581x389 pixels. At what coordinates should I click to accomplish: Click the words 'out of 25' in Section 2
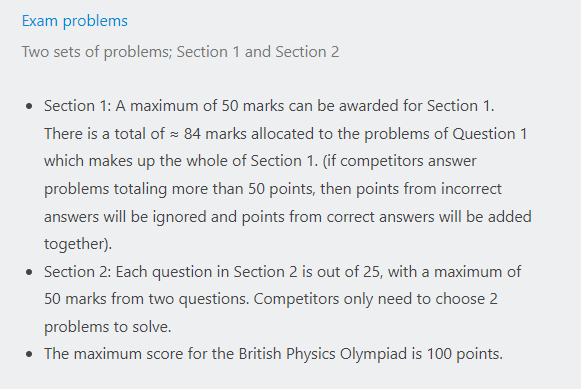[x=348, y=272]
